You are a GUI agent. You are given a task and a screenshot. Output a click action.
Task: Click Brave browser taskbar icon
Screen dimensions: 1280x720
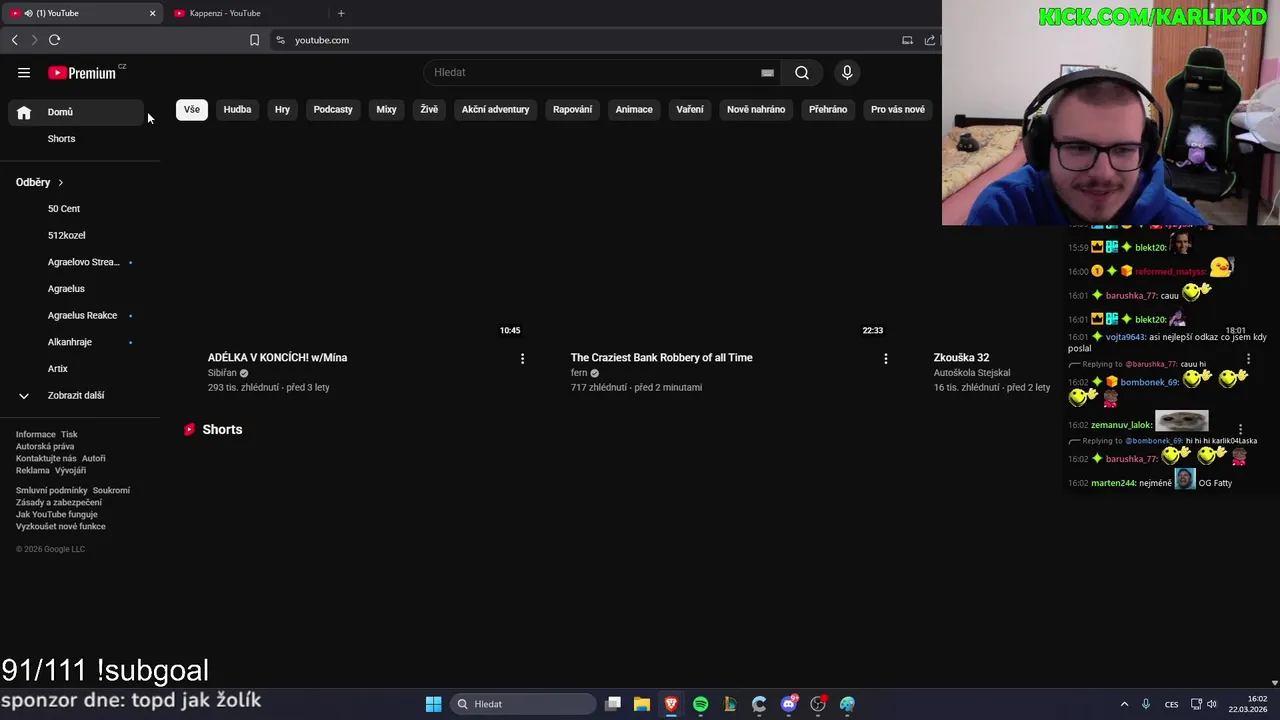click(x=671, y=704)
